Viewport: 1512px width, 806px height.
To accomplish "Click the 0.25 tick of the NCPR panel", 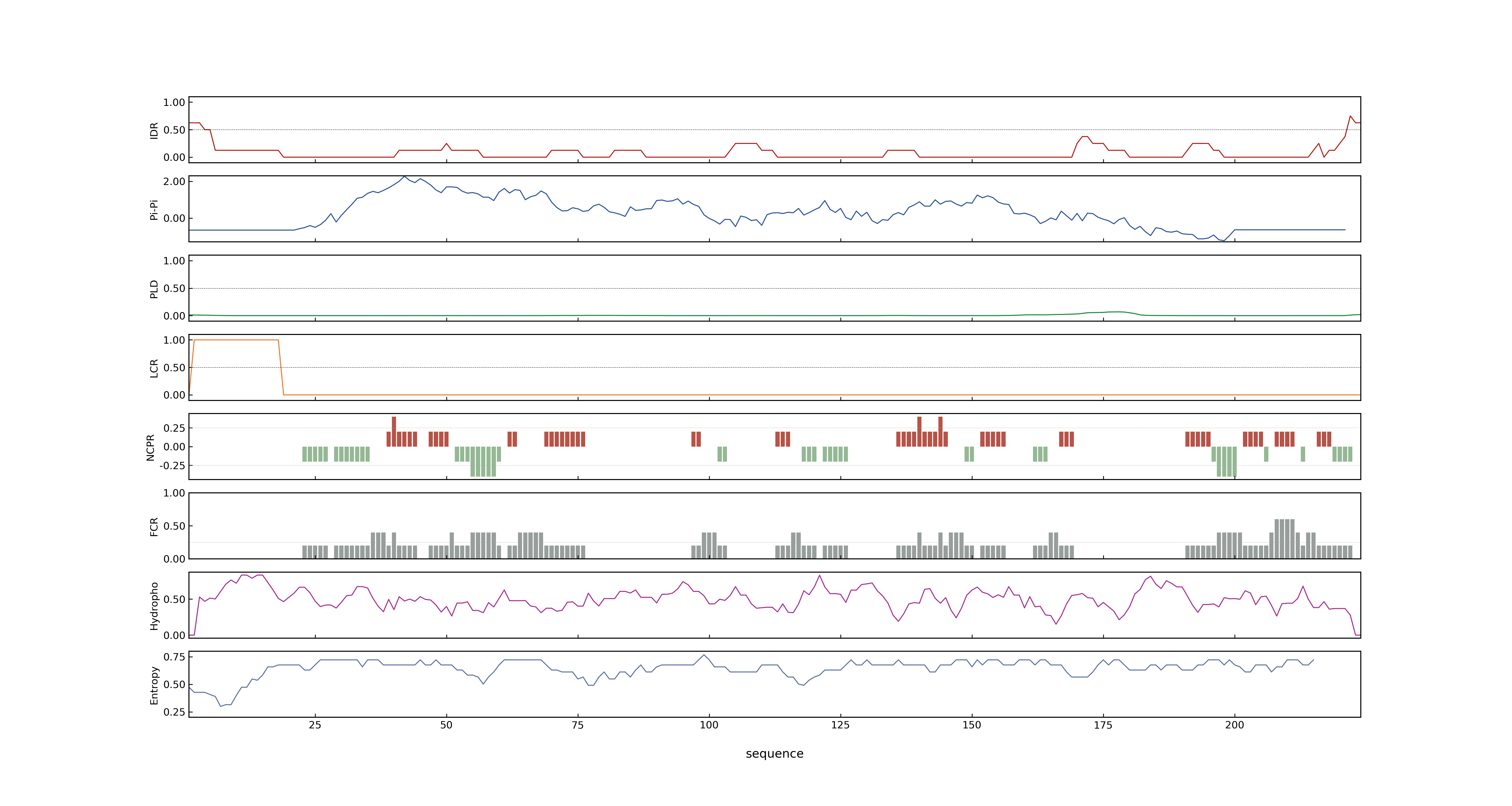I will [x=174, y=428].
